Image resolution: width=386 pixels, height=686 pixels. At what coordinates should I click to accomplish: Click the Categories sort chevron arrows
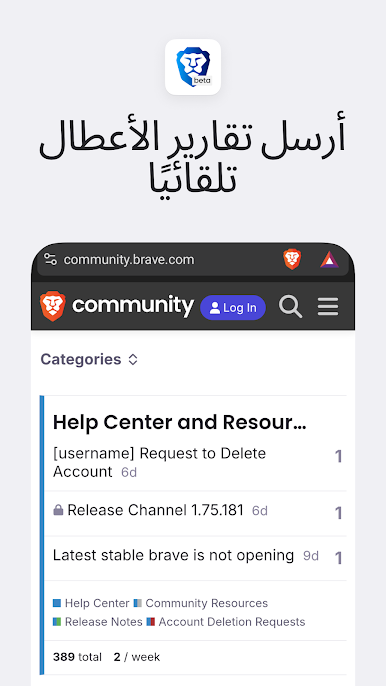(x=133, y=360)
